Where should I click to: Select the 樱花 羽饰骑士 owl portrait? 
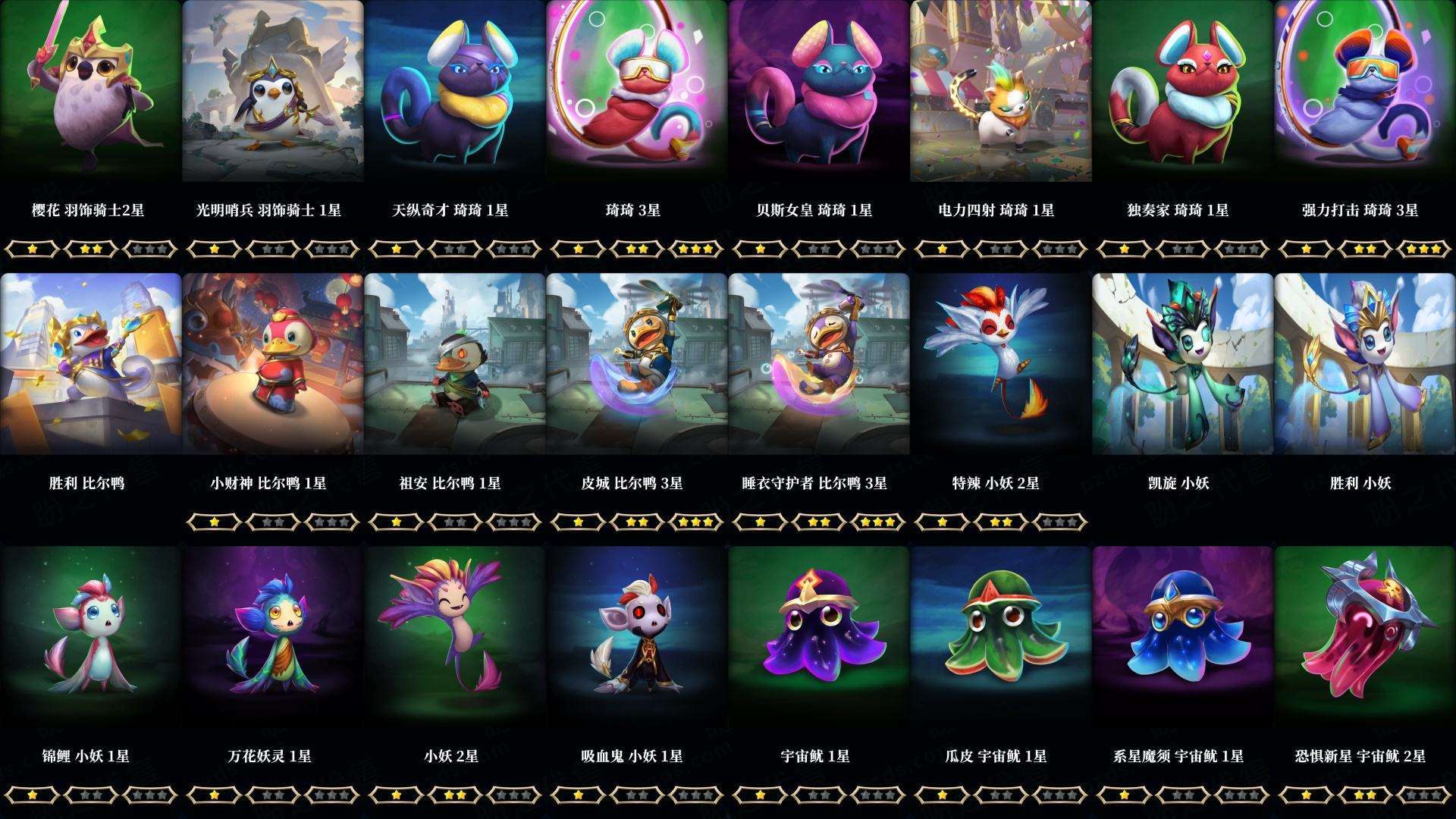(x=91, y=91)
